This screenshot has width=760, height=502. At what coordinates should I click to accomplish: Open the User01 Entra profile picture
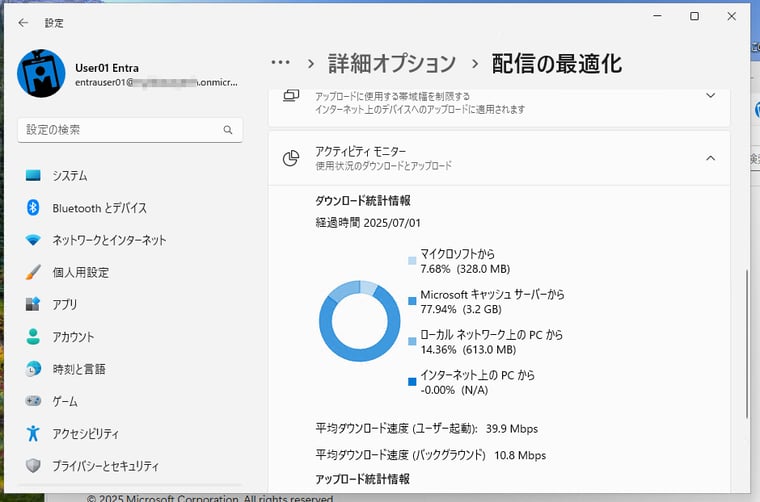pos(41,73)
